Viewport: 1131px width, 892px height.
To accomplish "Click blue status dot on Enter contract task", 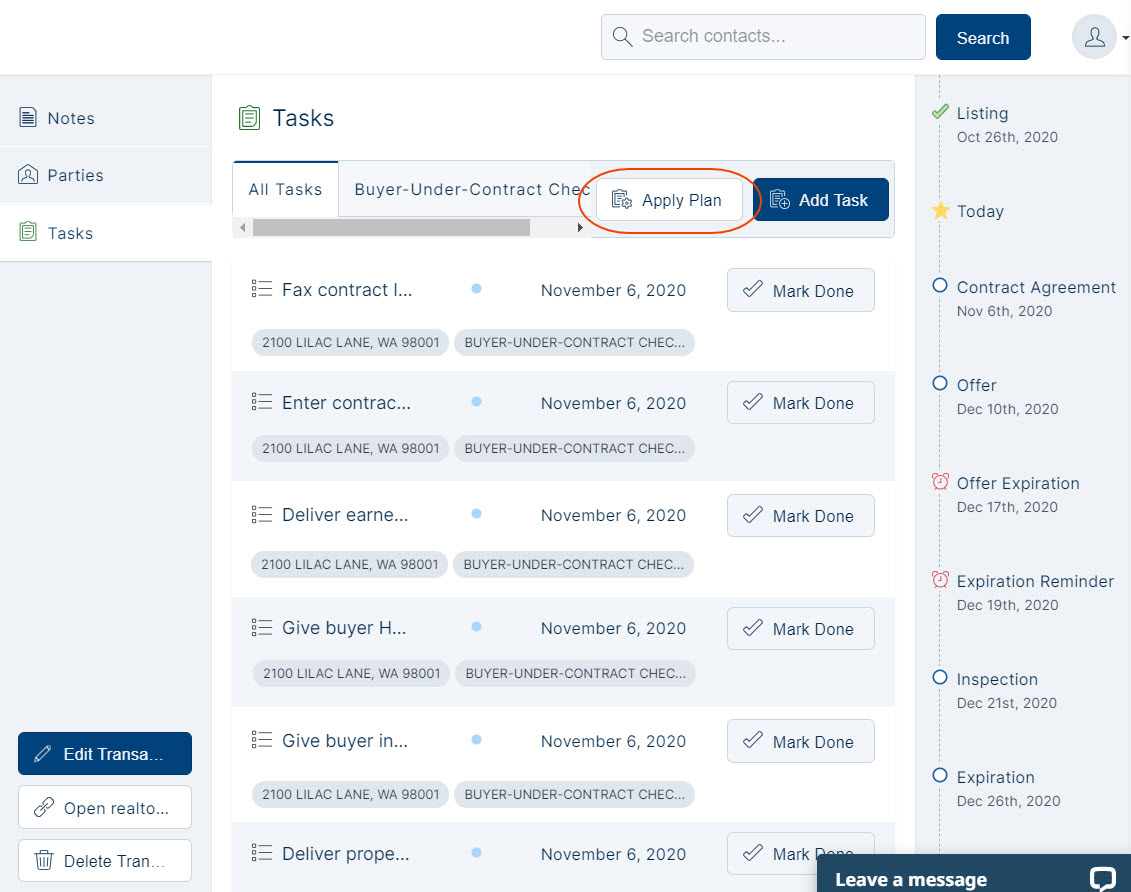I will (476, 402).
